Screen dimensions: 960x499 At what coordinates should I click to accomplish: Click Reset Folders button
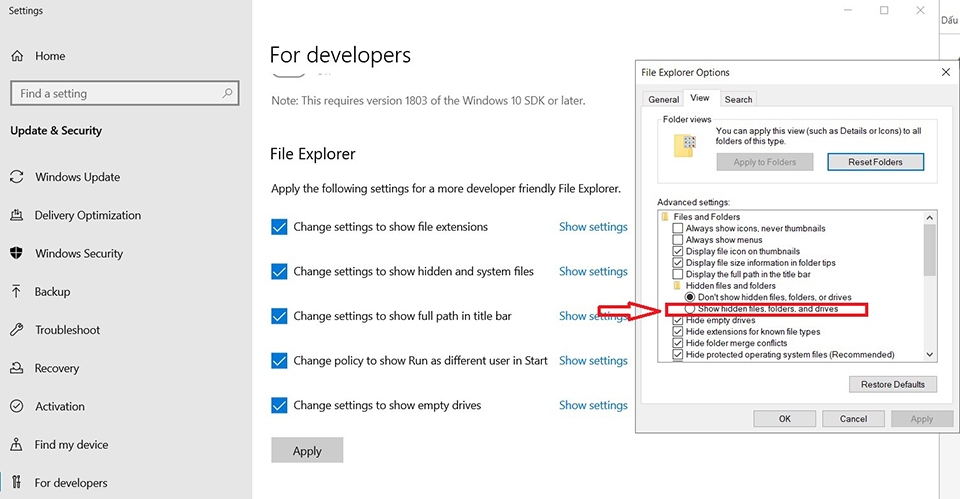tap(876, 162)
